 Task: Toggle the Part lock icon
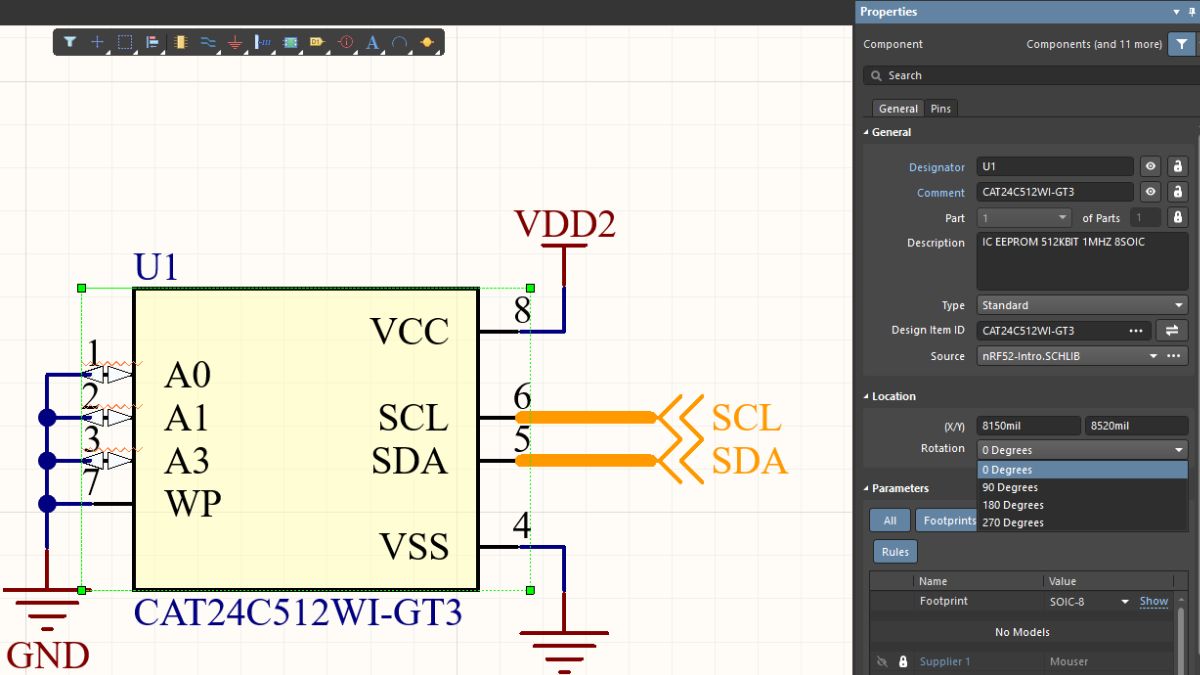point(1177,217)
